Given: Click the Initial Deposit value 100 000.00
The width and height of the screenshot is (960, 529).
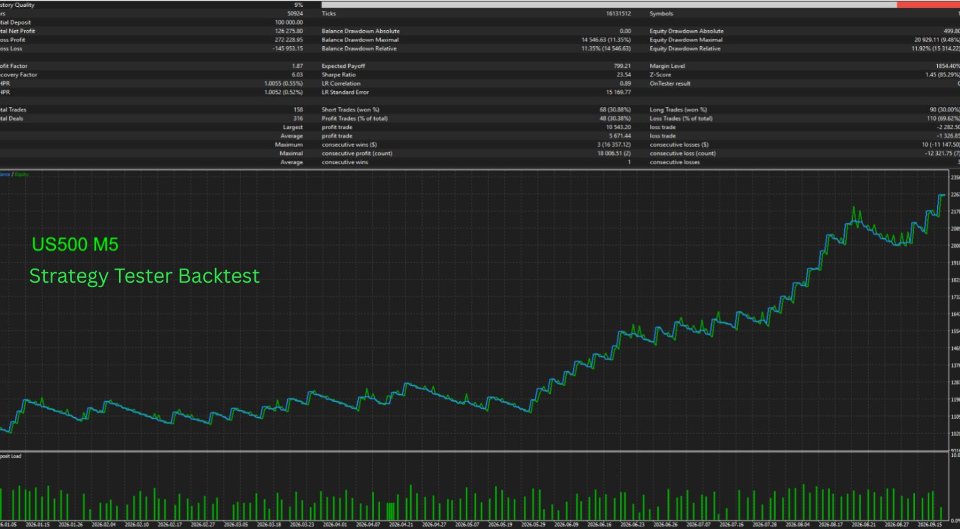Looking at the screenshot, I should 289,22.
